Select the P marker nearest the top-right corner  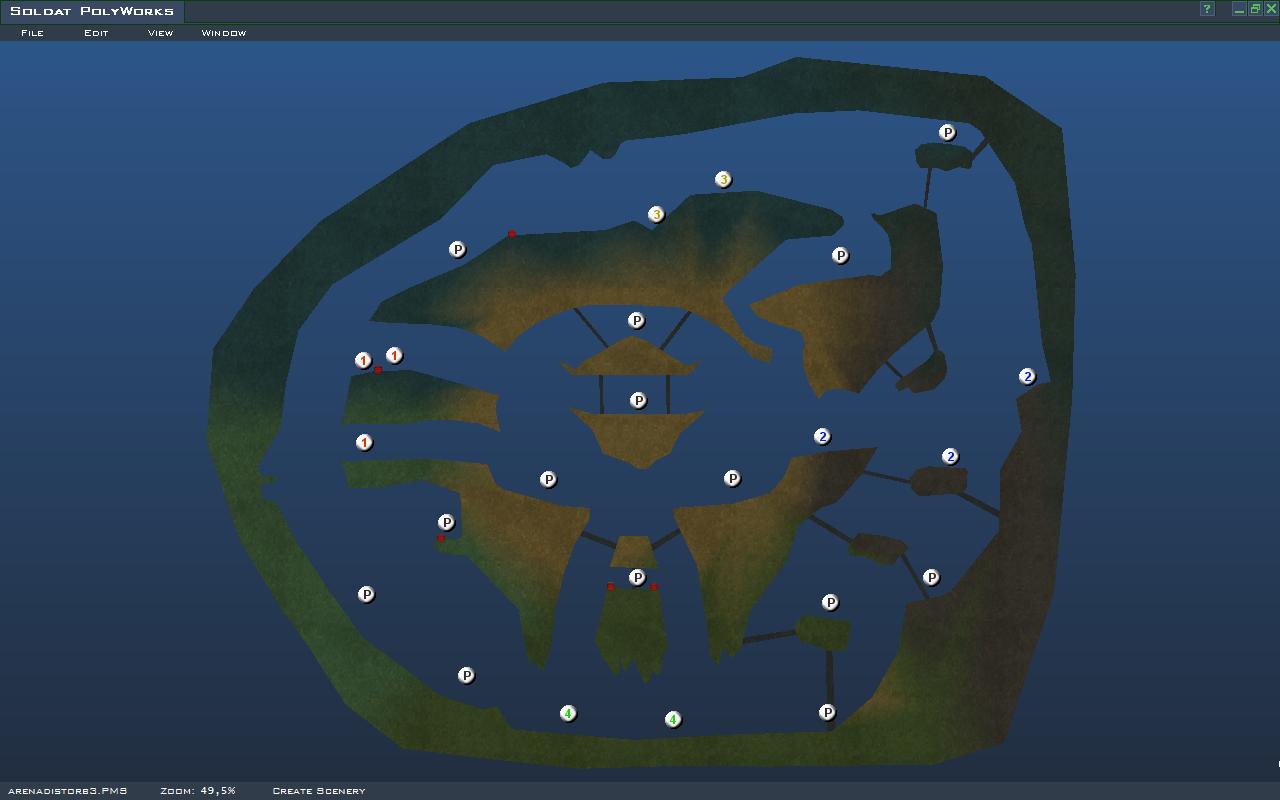click(x=947, y=133)
